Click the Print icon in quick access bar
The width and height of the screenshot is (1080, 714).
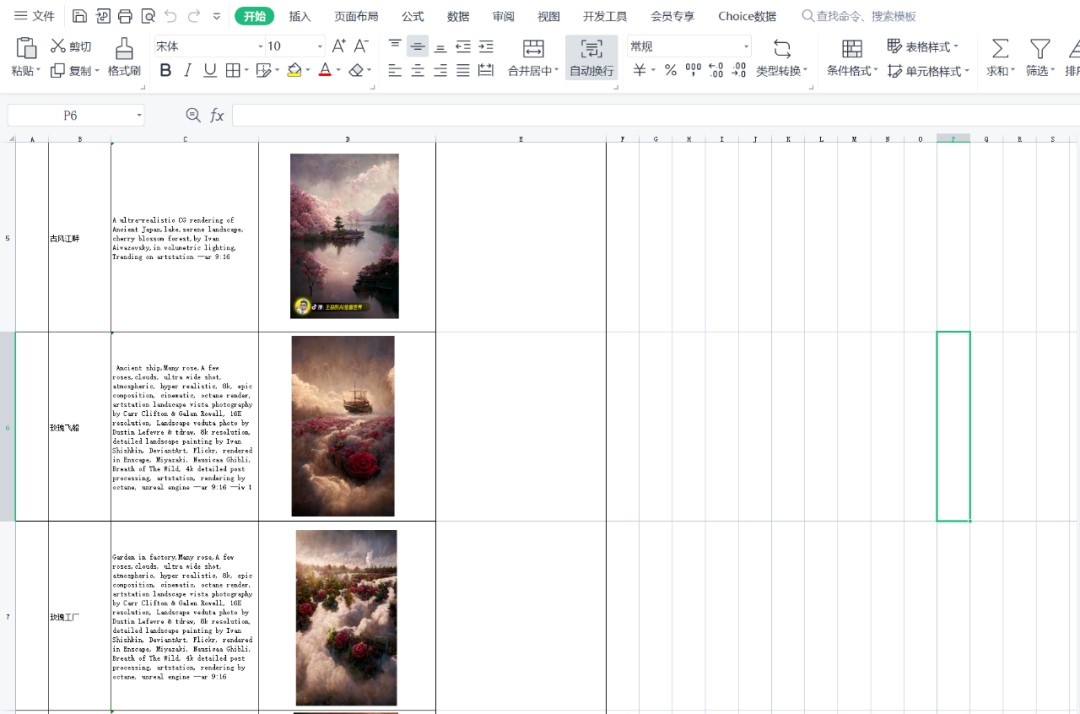point(125,16)
